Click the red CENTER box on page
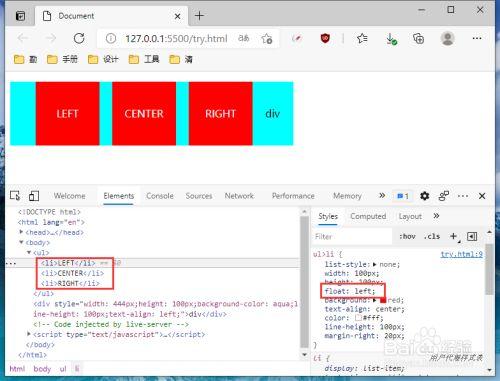The height and width of the screenshot is (381, 500). 144,113
